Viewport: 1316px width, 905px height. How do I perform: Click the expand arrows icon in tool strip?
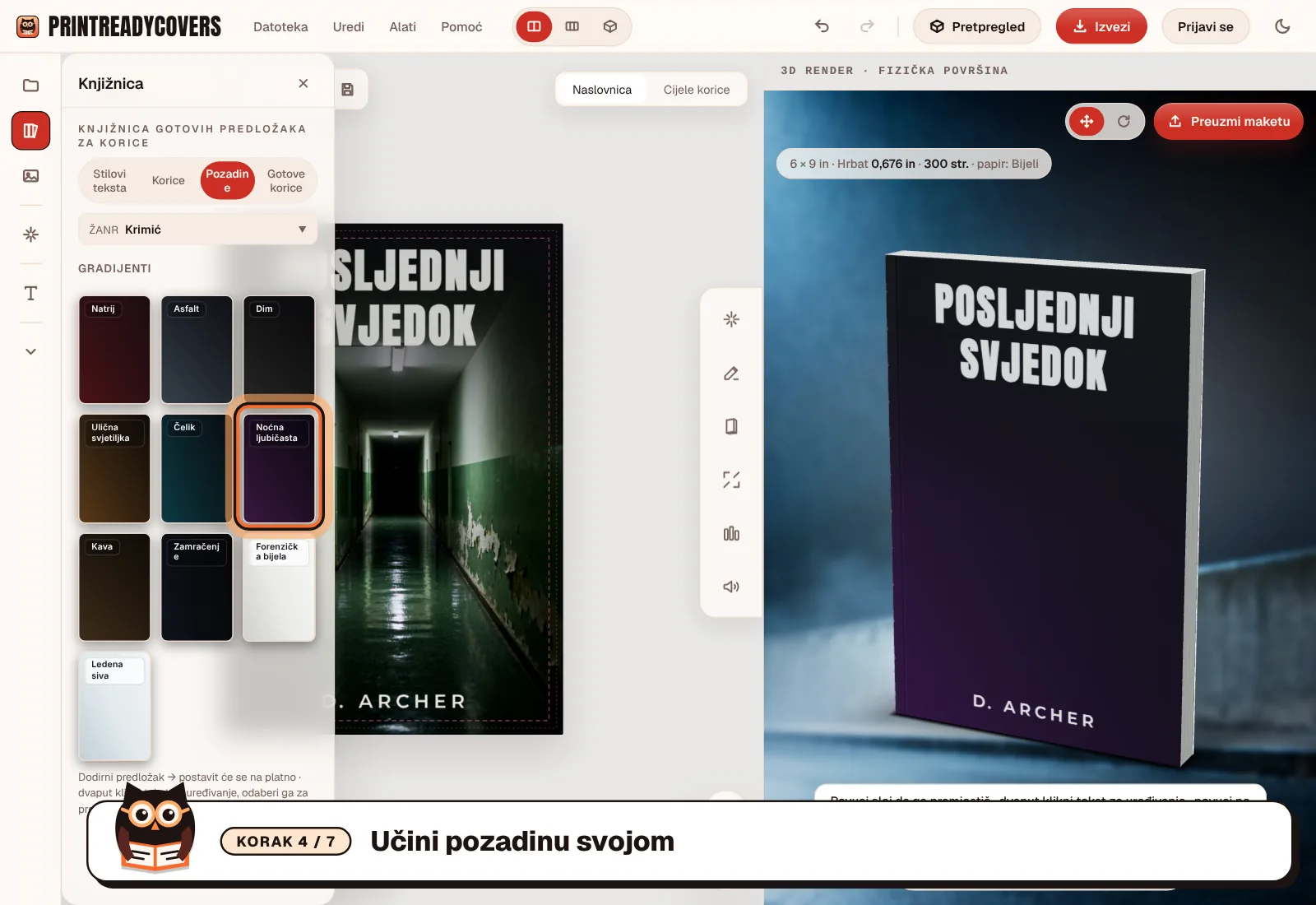[x=731, y=480]
